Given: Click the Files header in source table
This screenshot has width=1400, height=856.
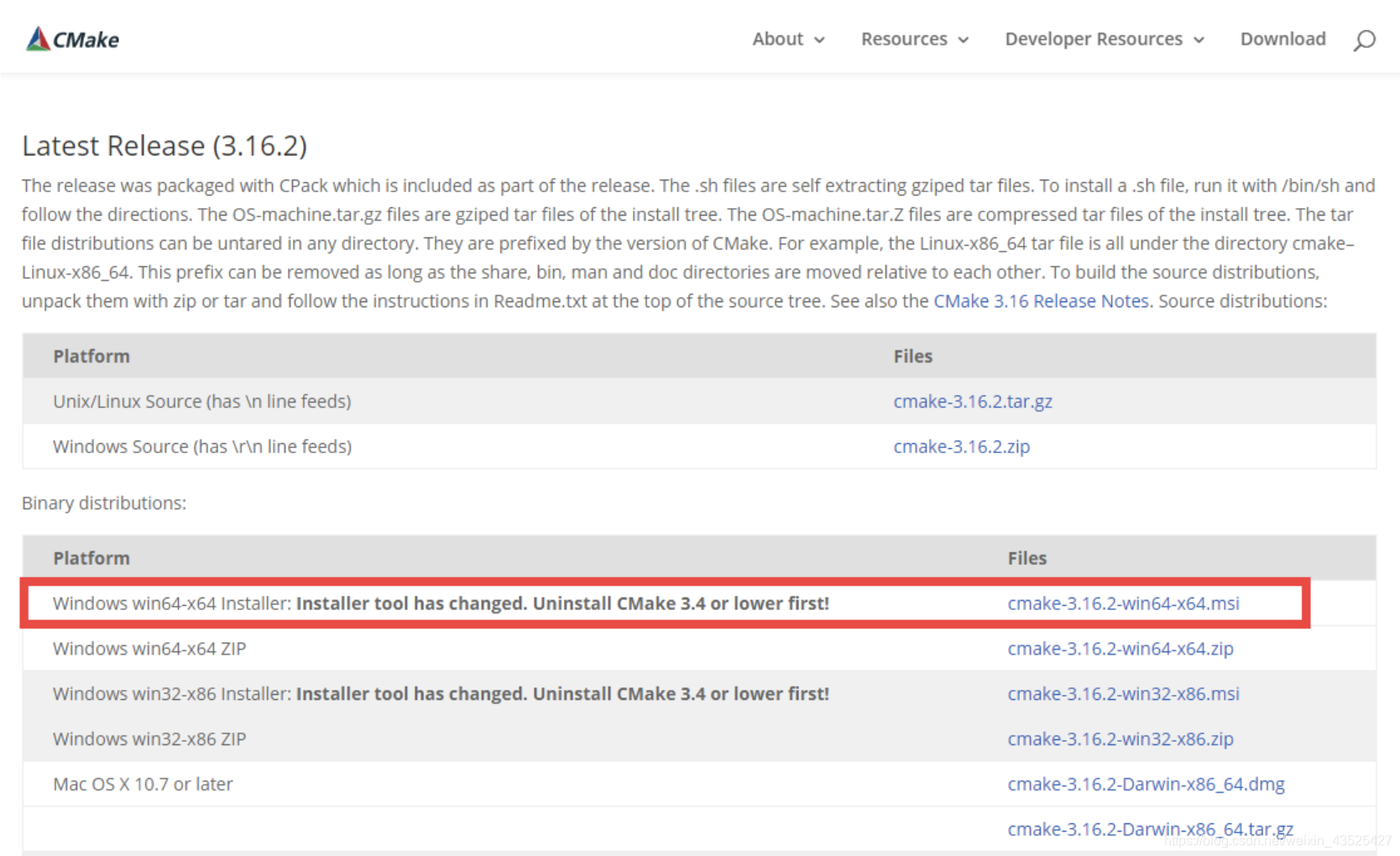Looking at the screenshot, I should point(913,357).
